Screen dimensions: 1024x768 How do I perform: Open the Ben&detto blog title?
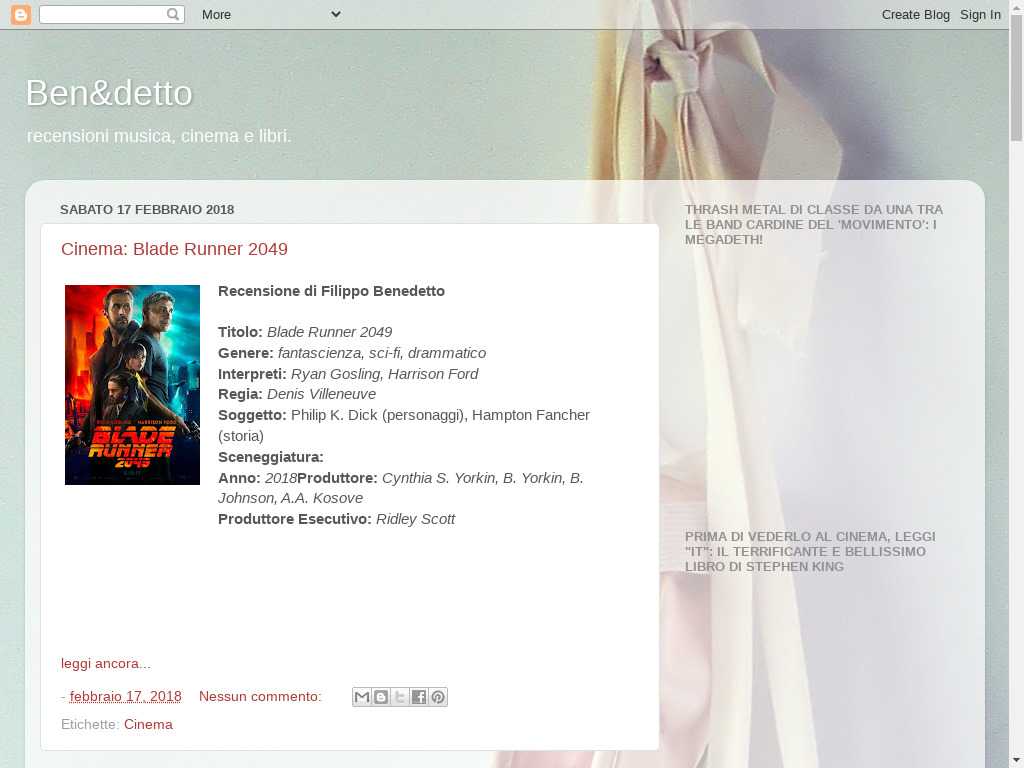(x=109, y=93)
